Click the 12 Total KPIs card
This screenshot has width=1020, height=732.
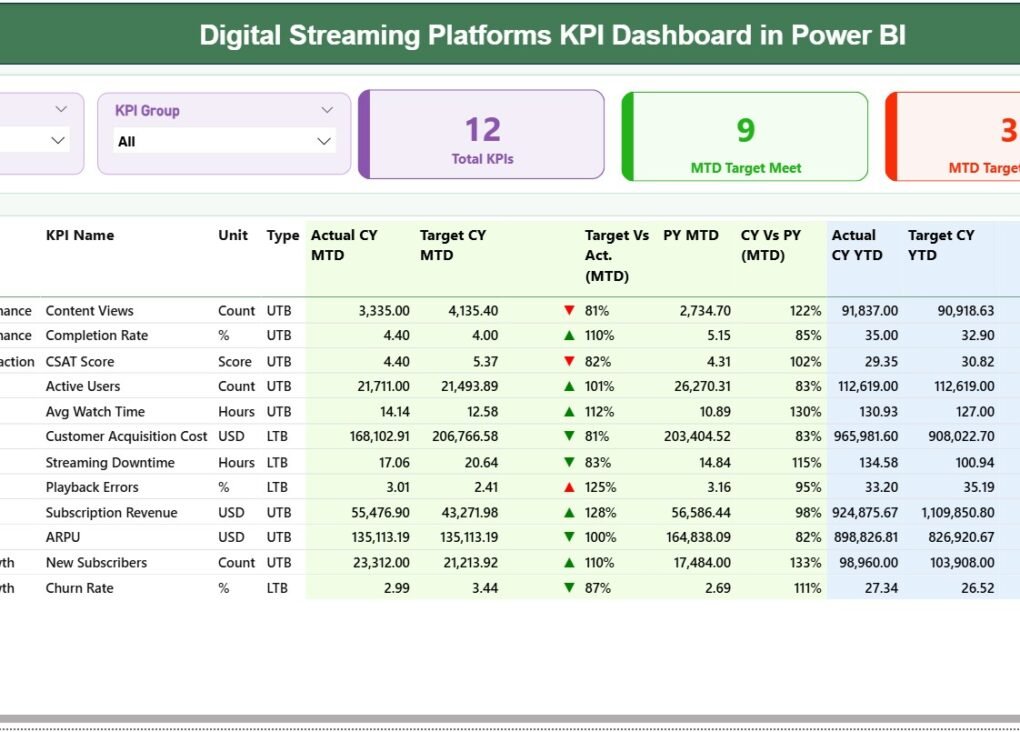[482, 136]
